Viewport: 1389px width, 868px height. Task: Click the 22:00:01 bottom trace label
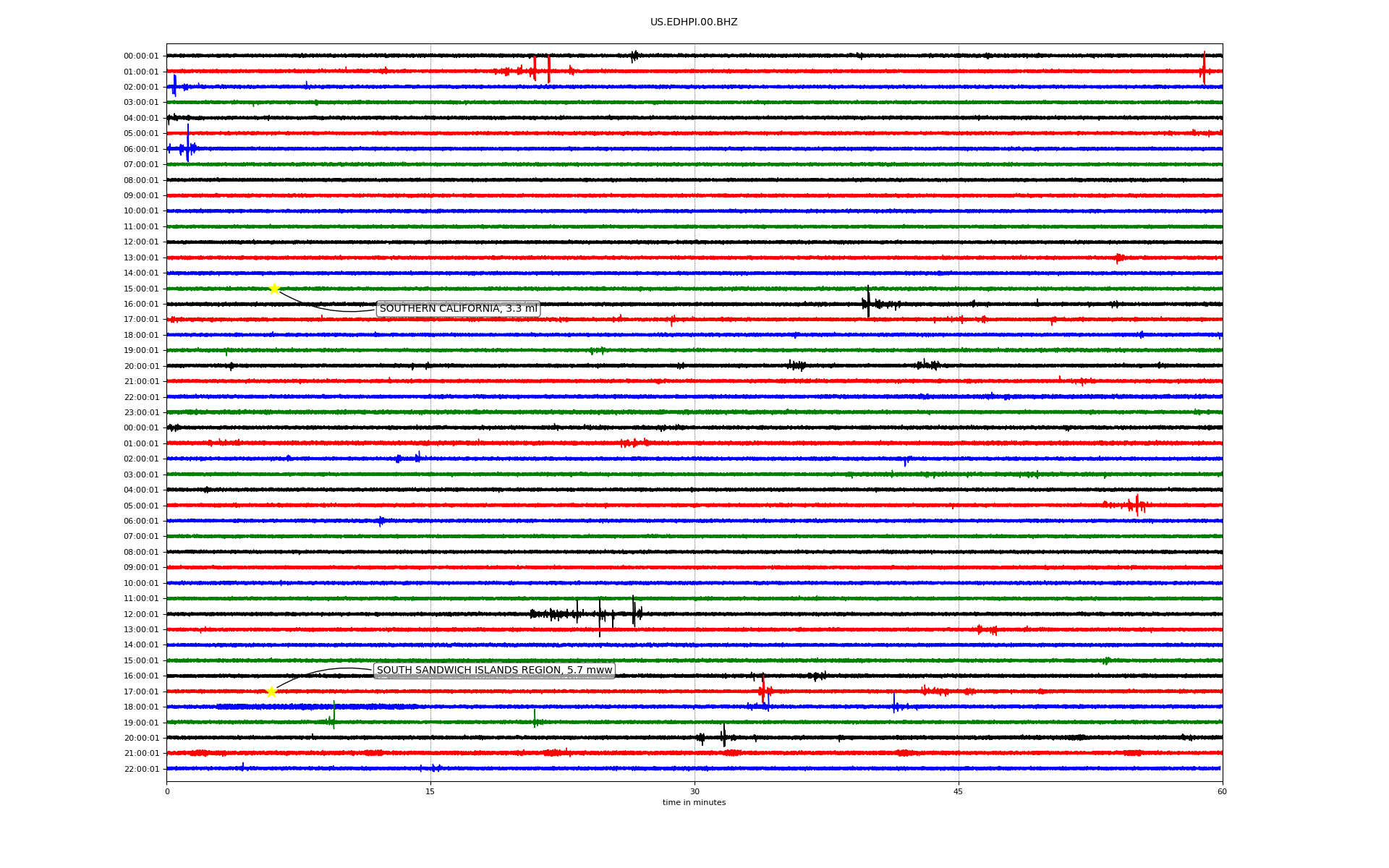tap(141, 769)
